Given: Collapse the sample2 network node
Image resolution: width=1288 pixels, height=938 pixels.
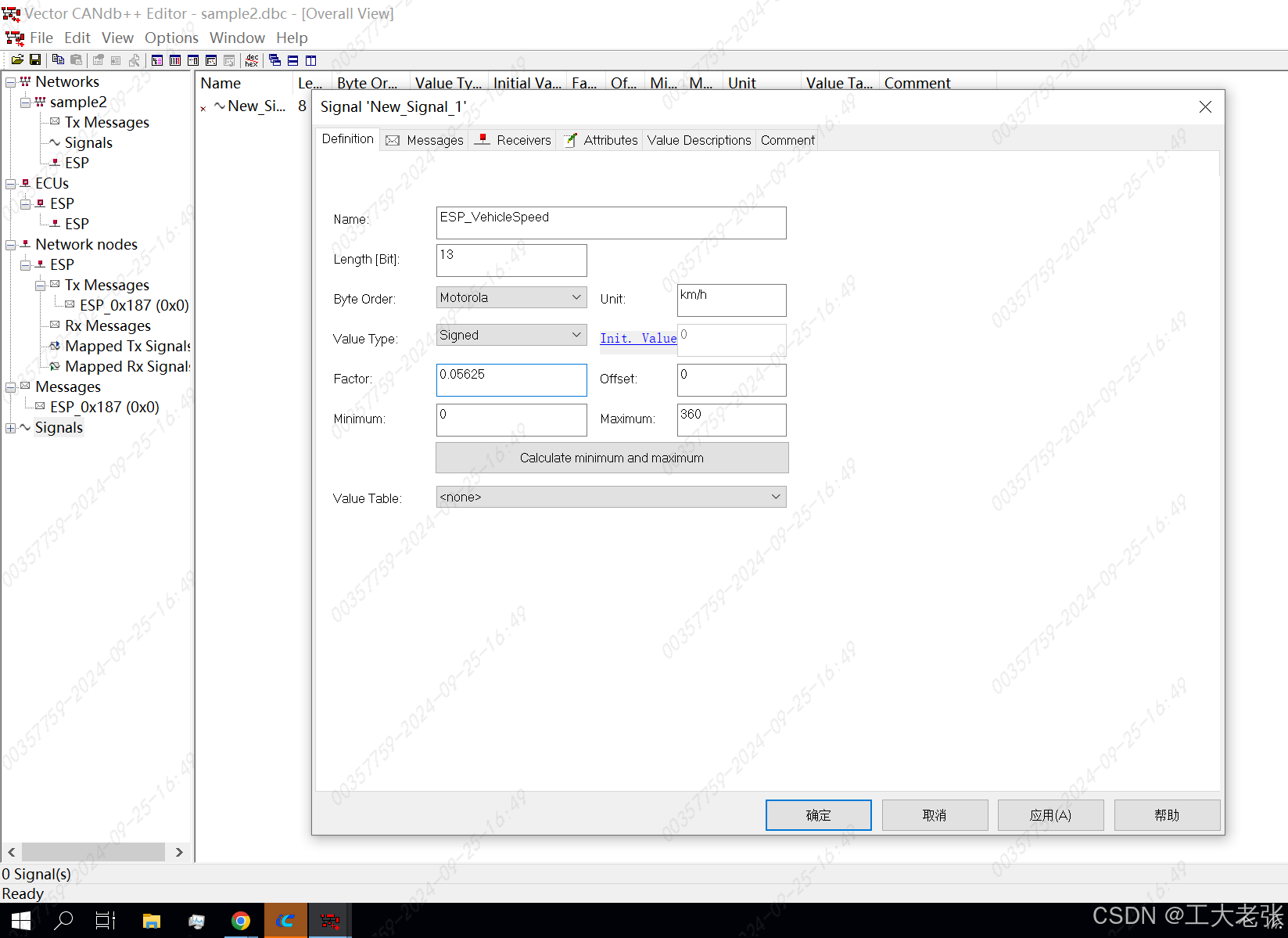Looking at the screenshot, I should [25, 102].
